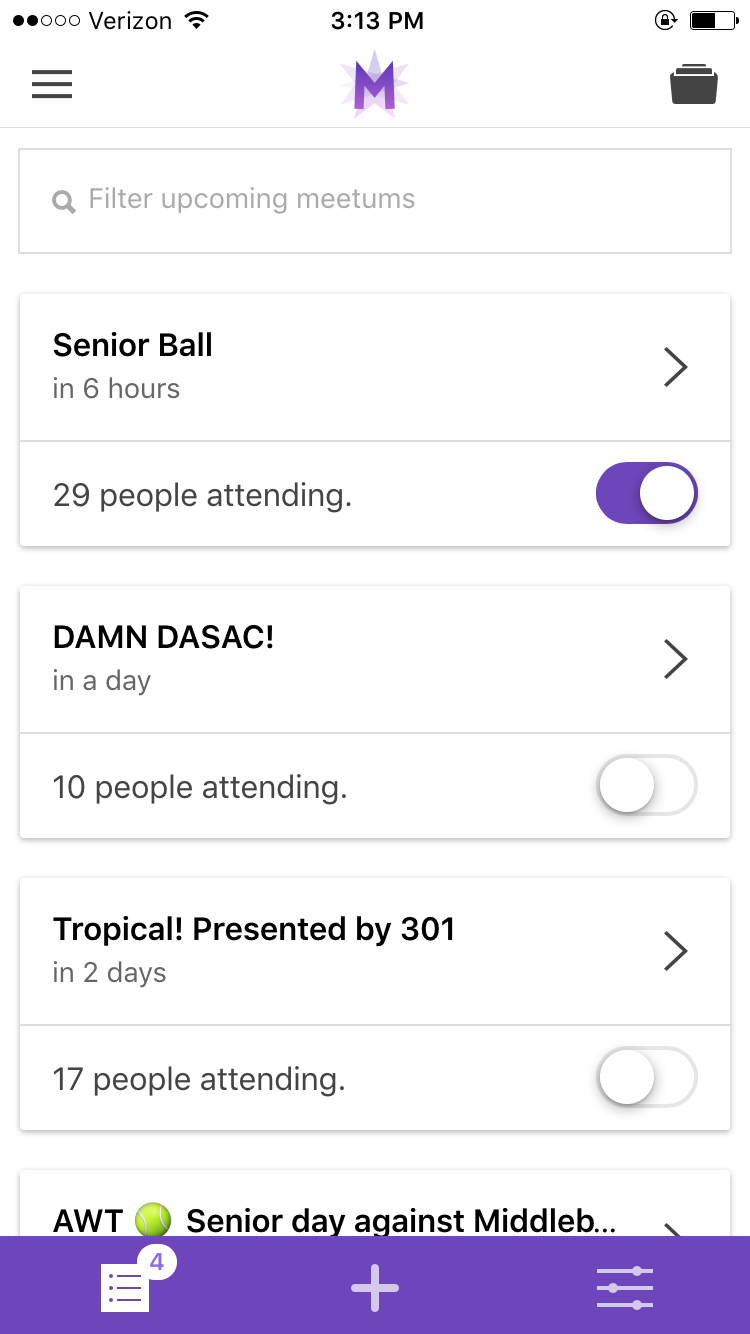750x1334 pixels.
Task: Open DAMN DASAC! via its chevron
Action: 676,659
